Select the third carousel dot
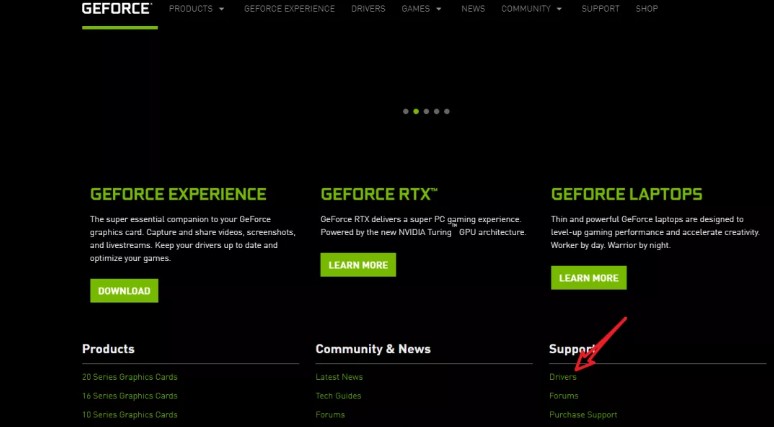The image size is (774, 427). pos(426,112)
